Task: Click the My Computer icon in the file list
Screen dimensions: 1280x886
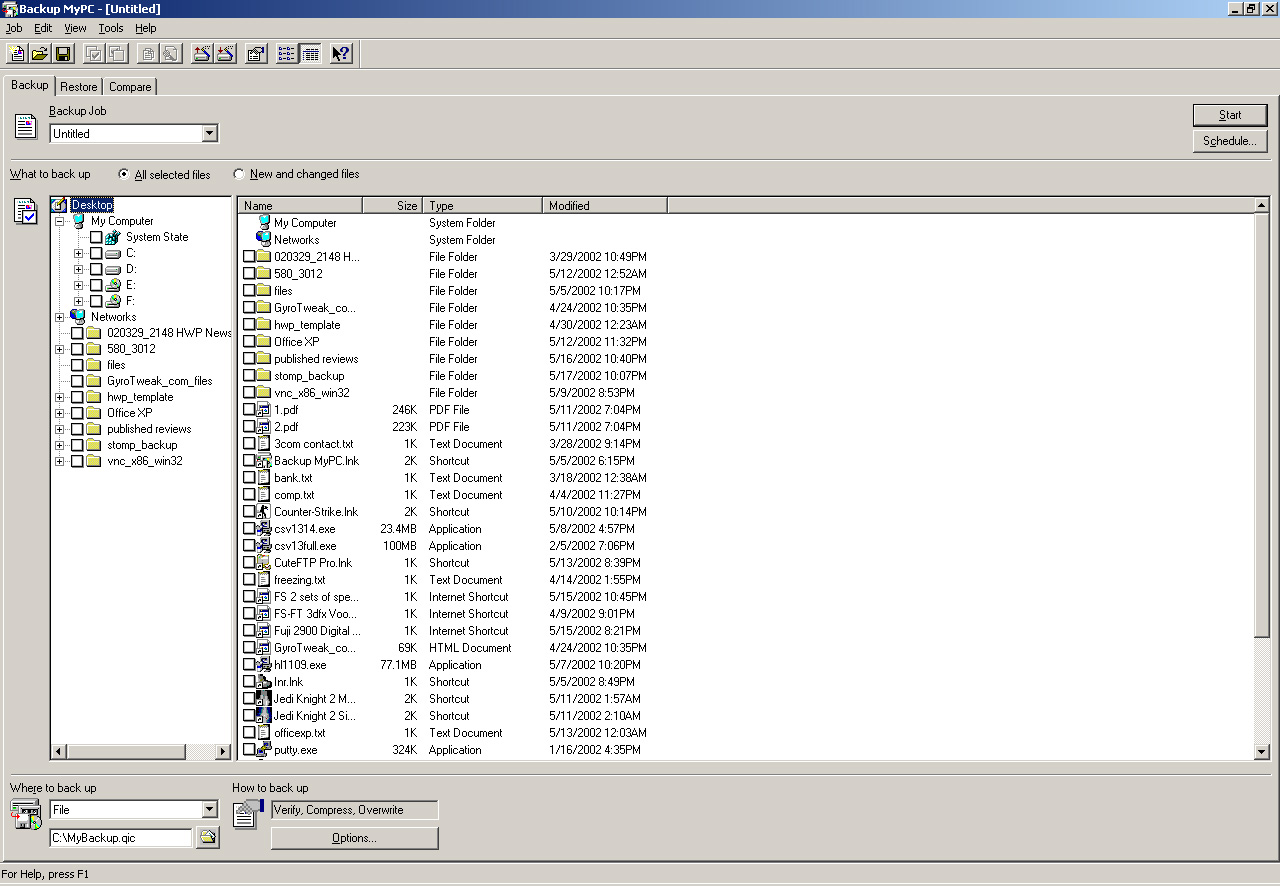Action: (x=264, y=223)
